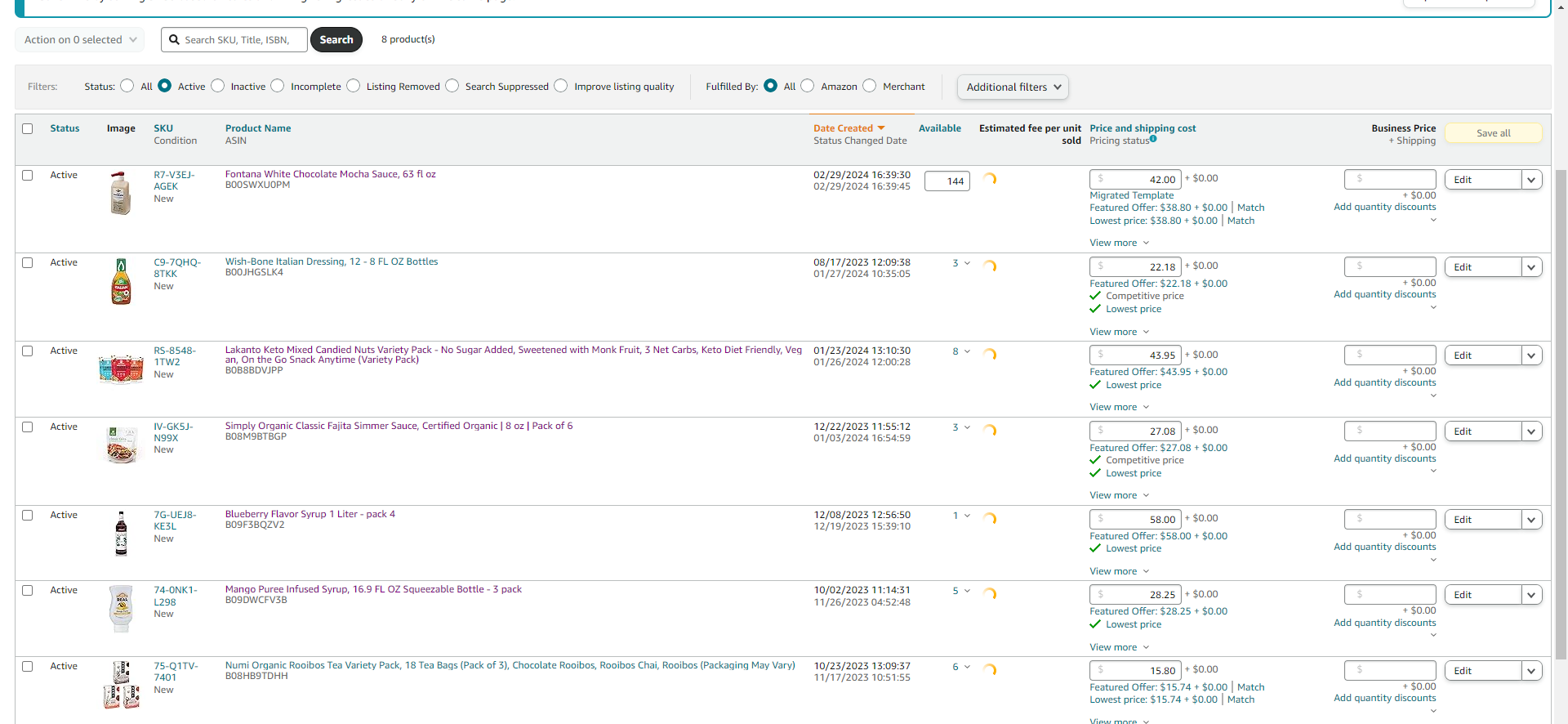1568x724 pixels.
Task: Check the box for Mango Puree Syrup row
Action: tap(28, 590)
